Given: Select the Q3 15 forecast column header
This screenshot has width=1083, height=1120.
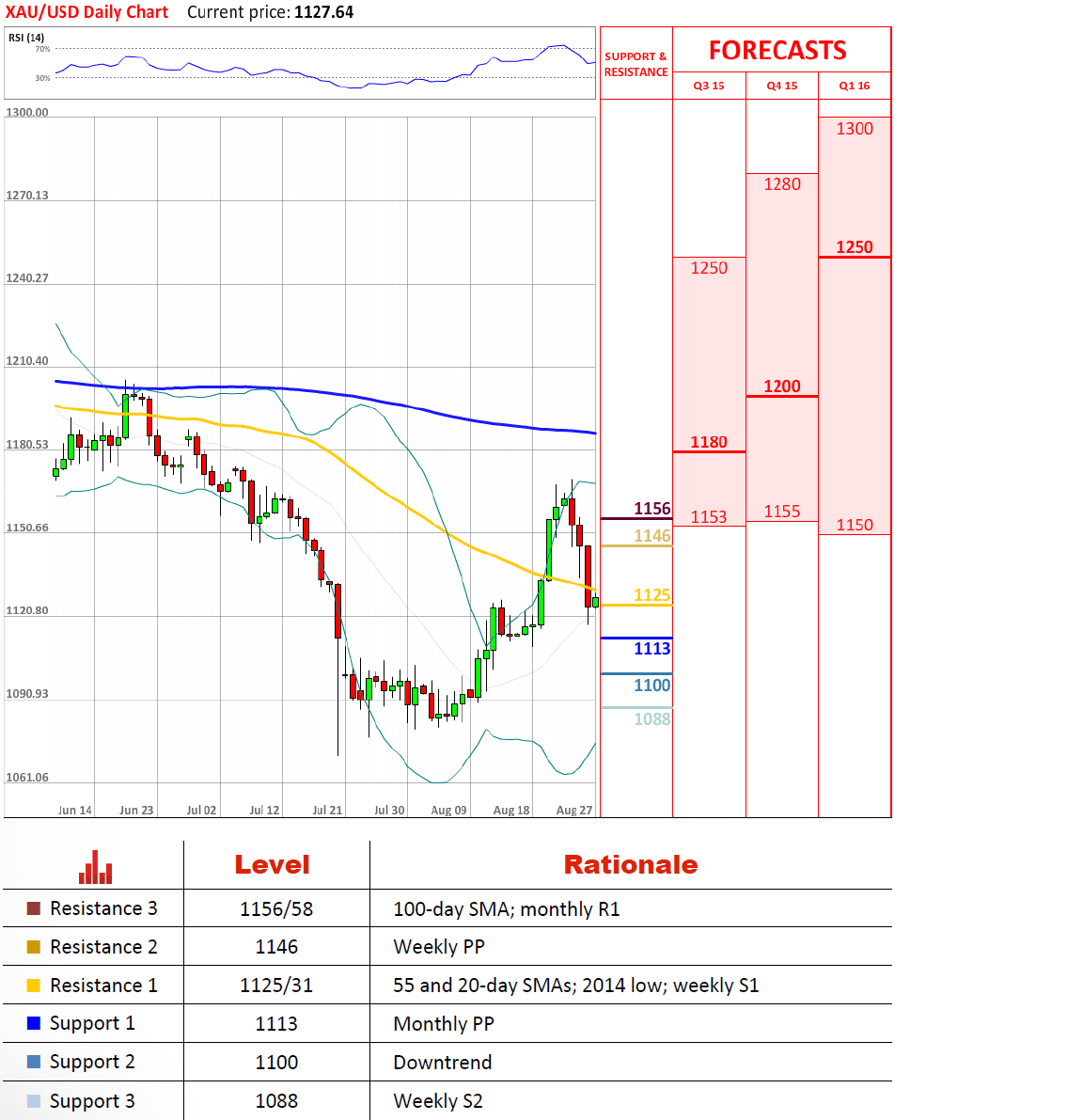Looking at the screenshot, I should pyautogui.click(x=709, y=86).
